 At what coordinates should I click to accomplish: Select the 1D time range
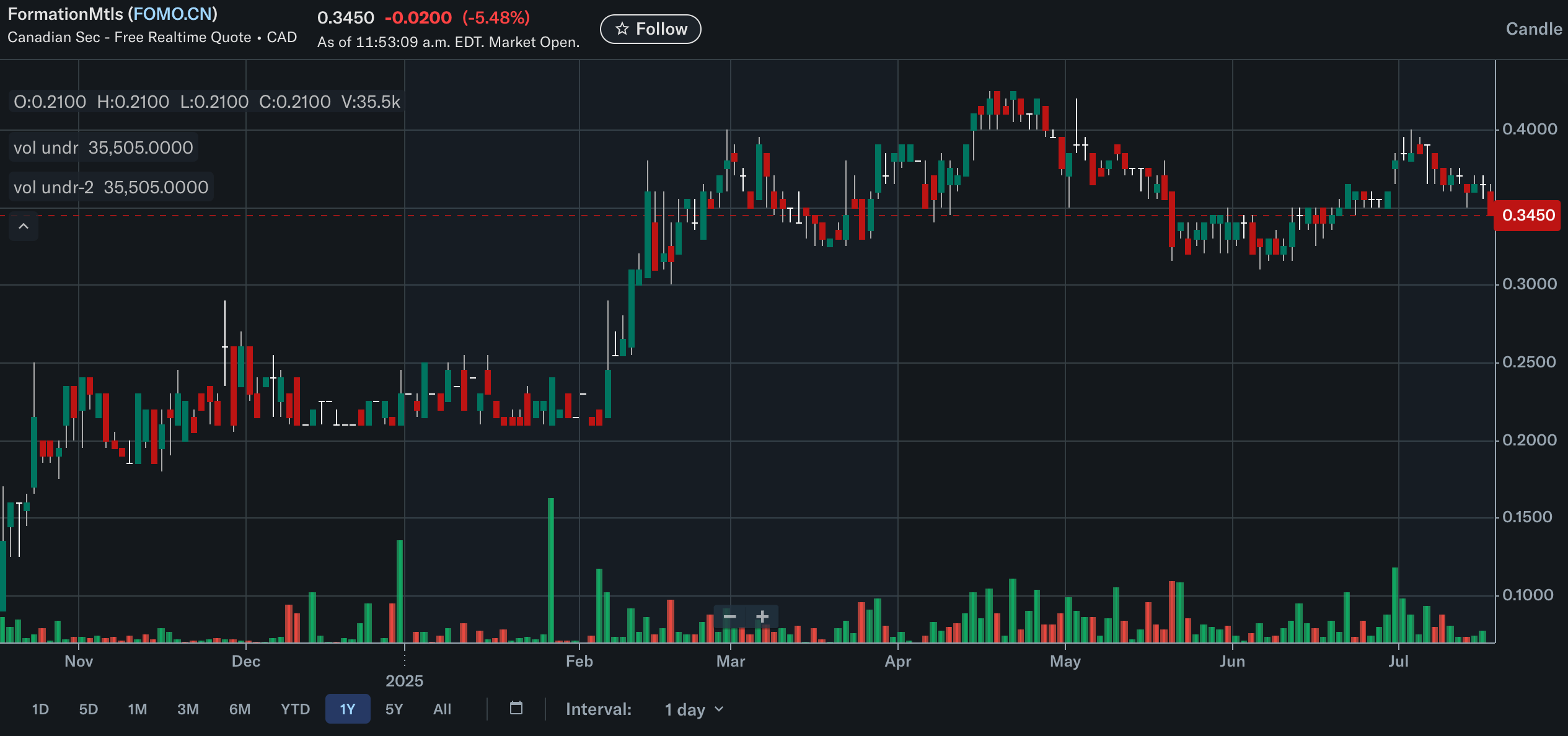pyautogui.click(x=40, y=709)
